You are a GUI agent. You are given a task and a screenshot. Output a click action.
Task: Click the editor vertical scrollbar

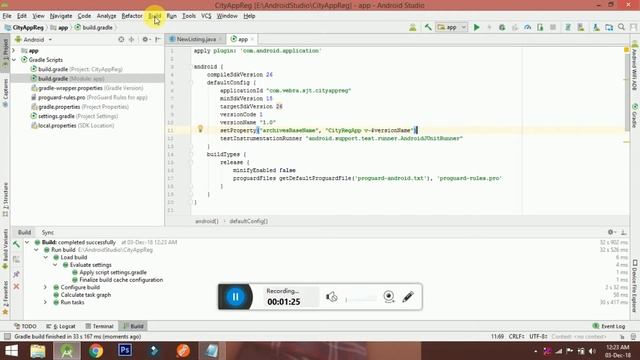point(627,94)
